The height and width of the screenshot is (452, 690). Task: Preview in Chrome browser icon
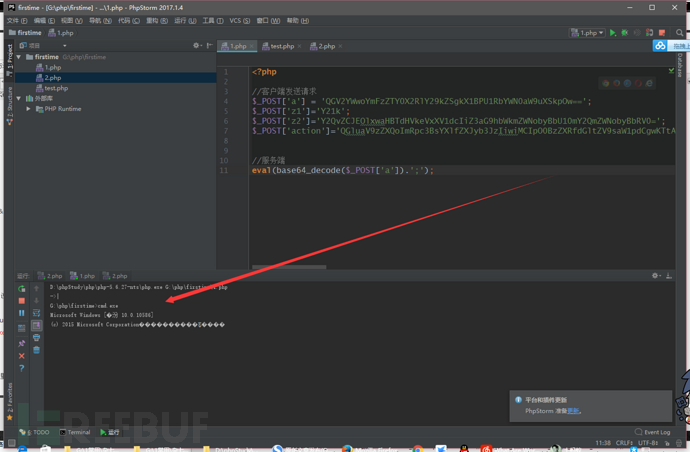pyautogui.click(x=606, y=83)
